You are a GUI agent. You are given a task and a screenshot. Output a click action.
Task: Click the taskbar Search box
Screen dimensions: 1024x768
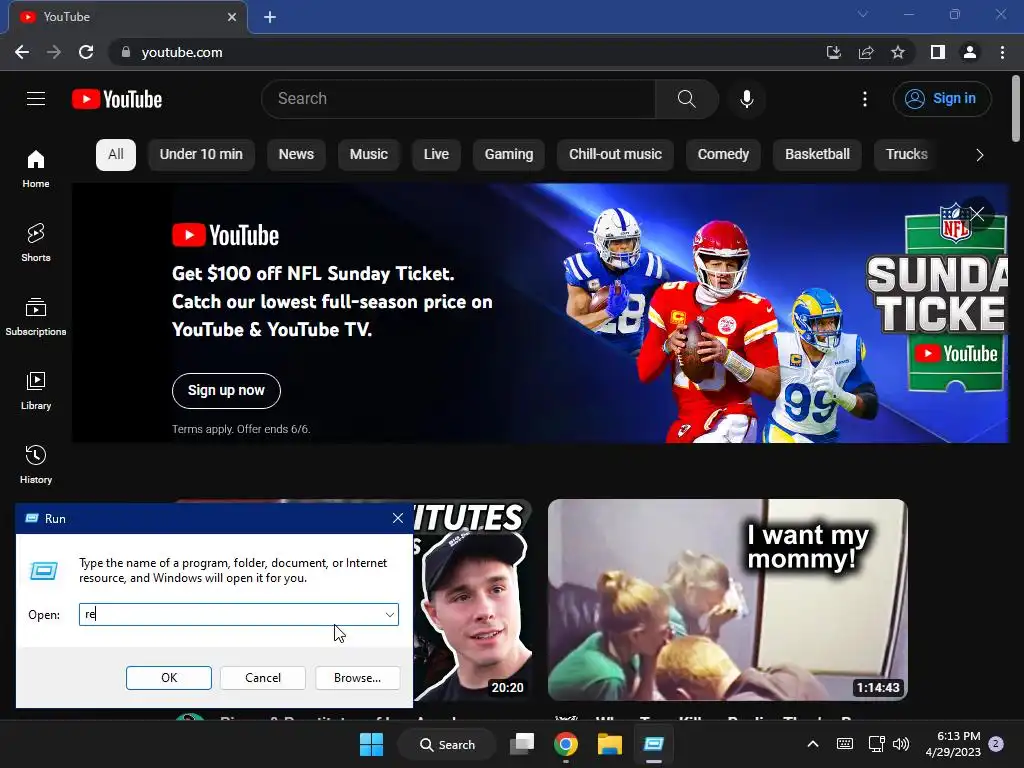(x=447, y=744)
